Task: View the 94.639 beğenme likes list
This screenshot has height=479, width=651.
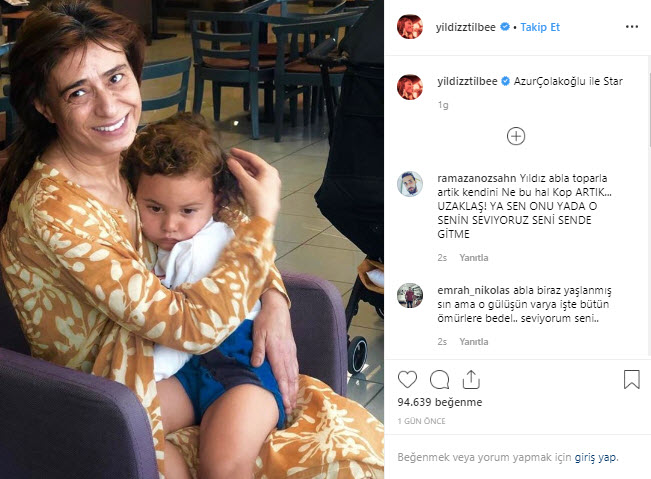Action: (x=440, y=402)
